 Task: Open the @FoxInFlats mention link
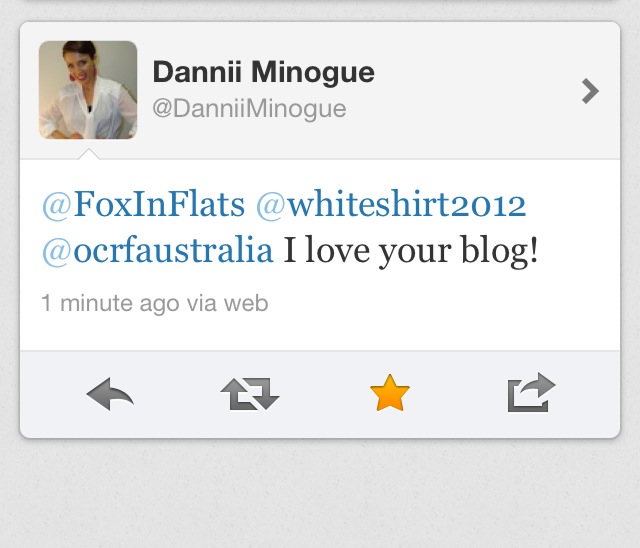[x=143, y=204]
